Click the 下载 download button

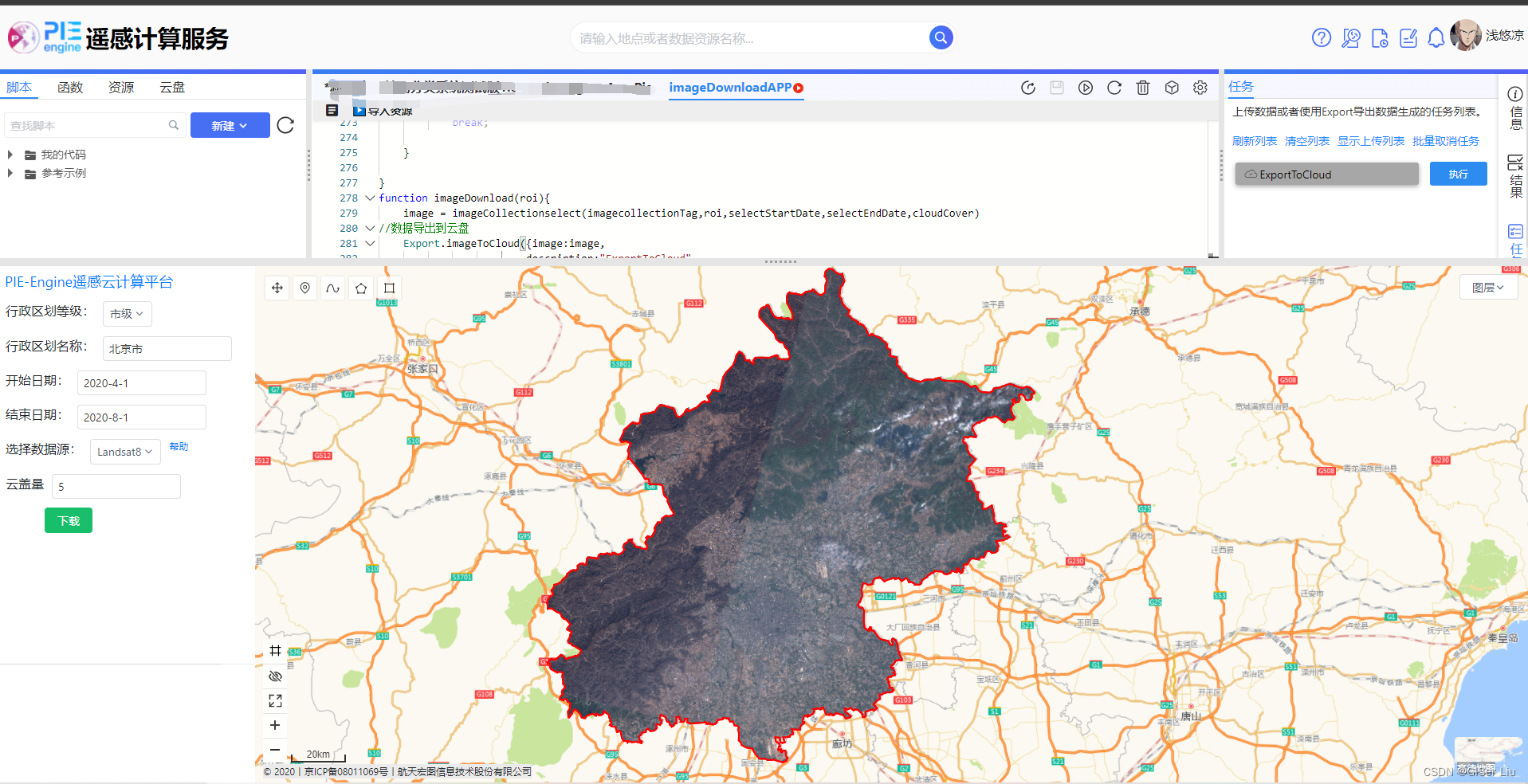69,520
